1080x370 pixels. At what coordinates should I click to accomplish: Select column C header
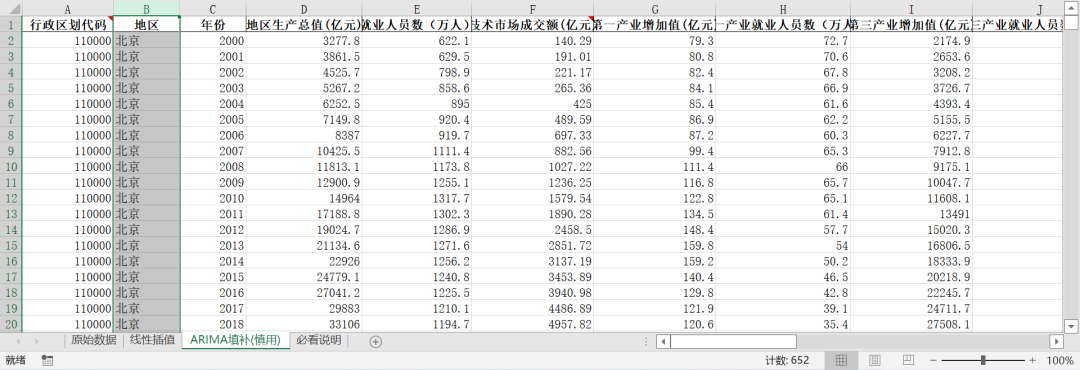click(x=213, y=8)
